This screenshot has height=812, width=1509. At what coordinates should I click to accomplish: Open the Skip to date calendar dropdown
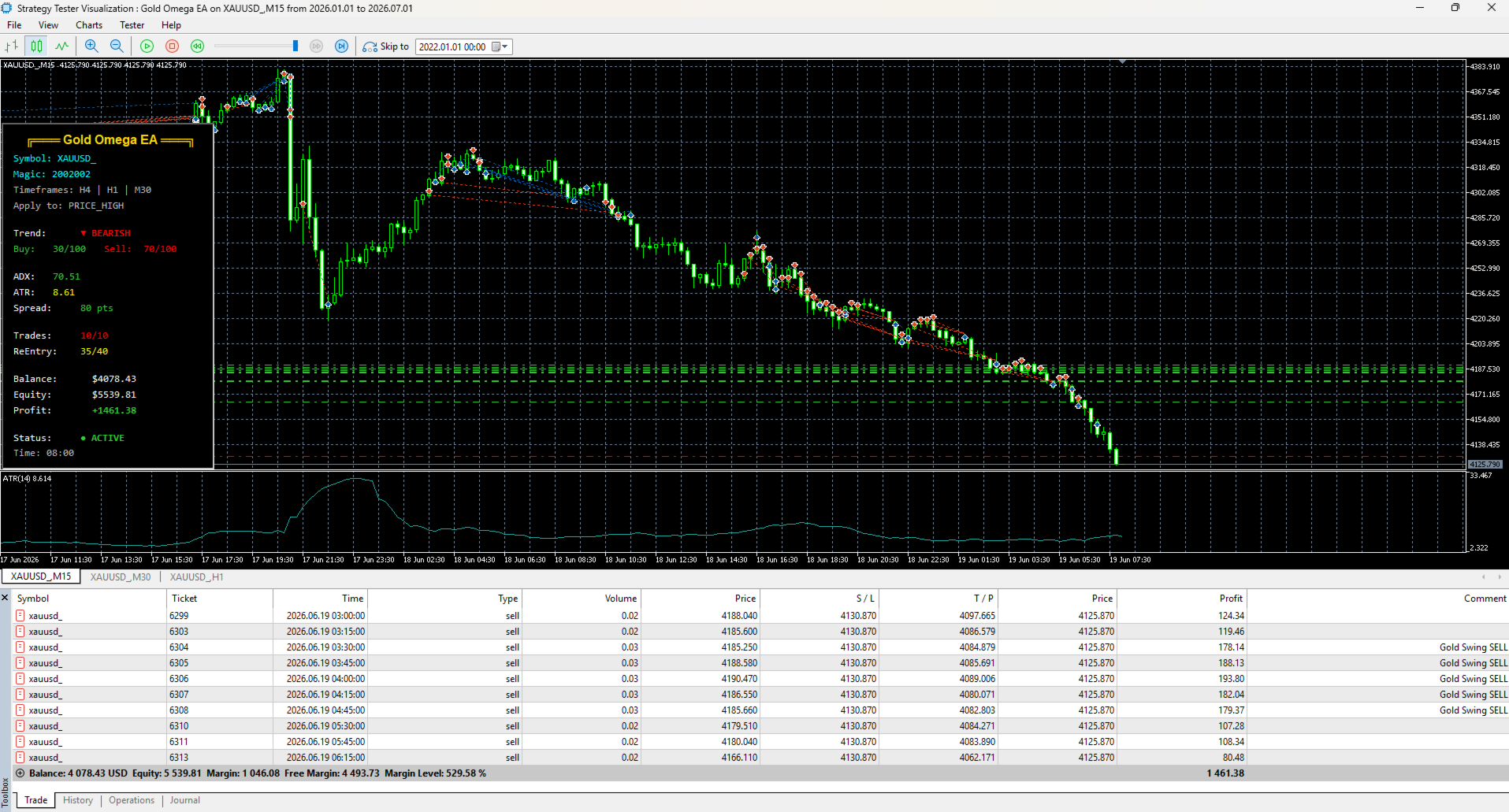pos(501,46)
